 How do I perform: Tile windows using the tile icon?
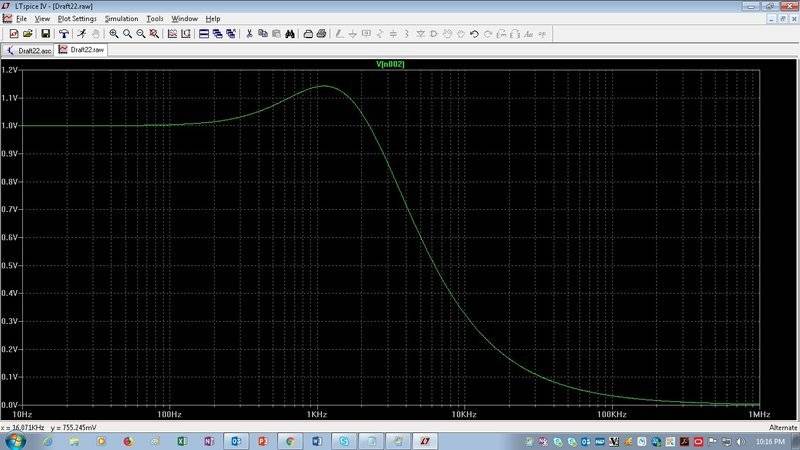pyautogui.click(x=204, y=33)
